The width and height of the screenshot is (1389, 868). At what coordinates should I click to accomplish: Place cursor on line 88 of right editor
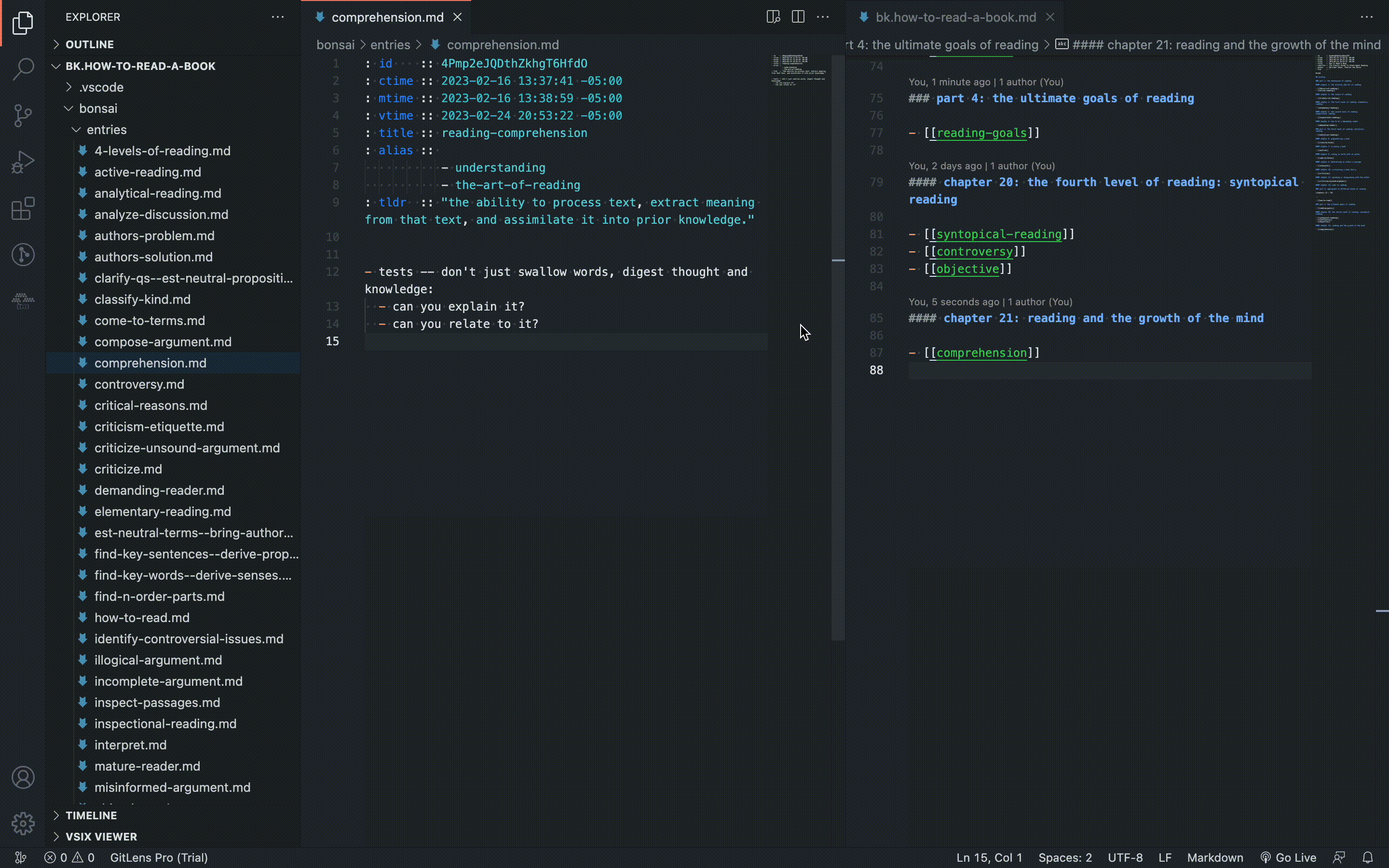pos(1109,370)
